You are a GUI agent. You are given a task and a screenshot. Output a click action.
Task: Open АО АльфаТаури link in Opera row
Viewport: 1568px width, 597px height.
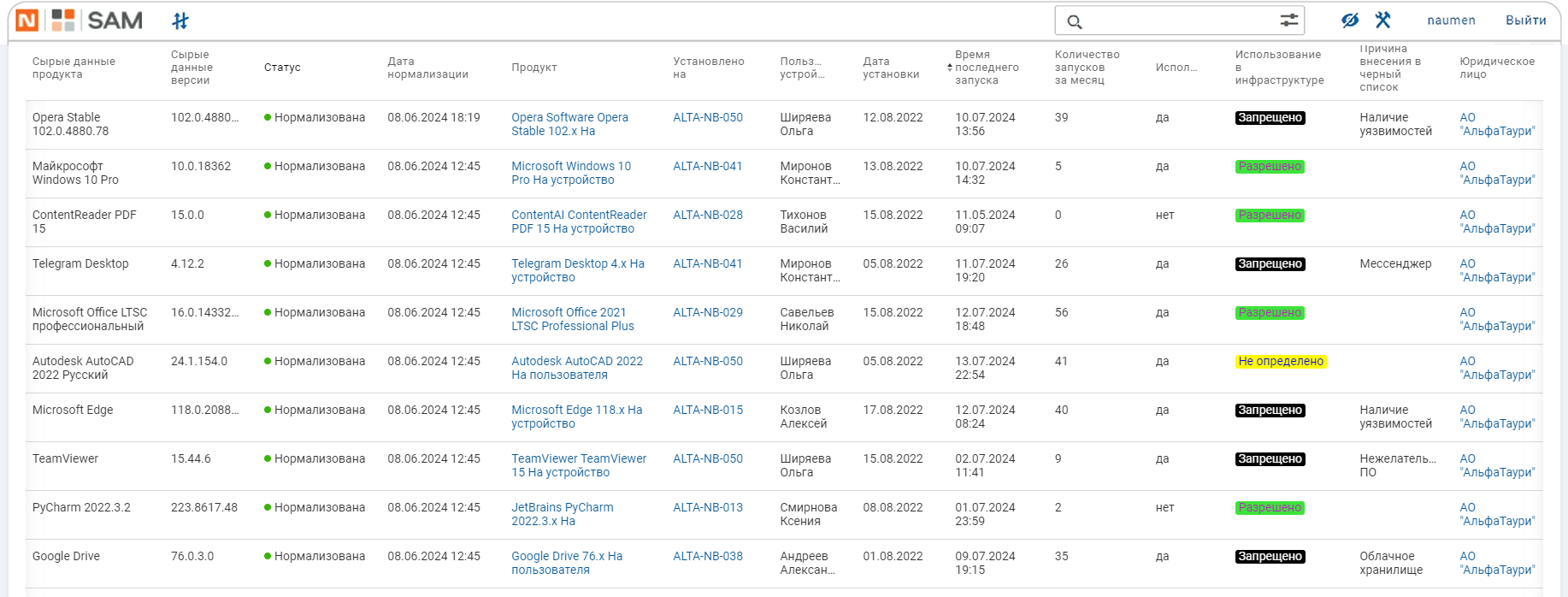[x=1497, y=124]
